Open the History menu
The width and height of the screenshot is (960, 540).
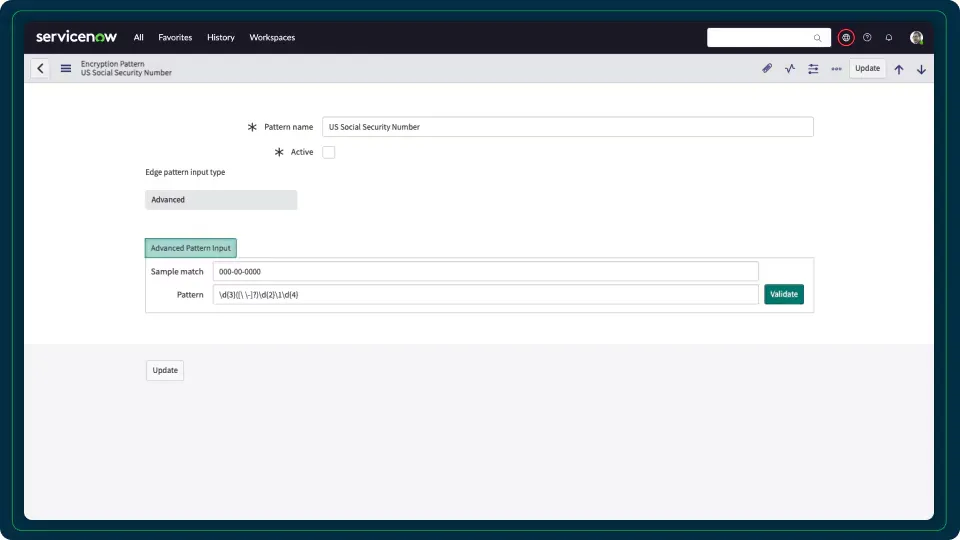pos(220,37)
